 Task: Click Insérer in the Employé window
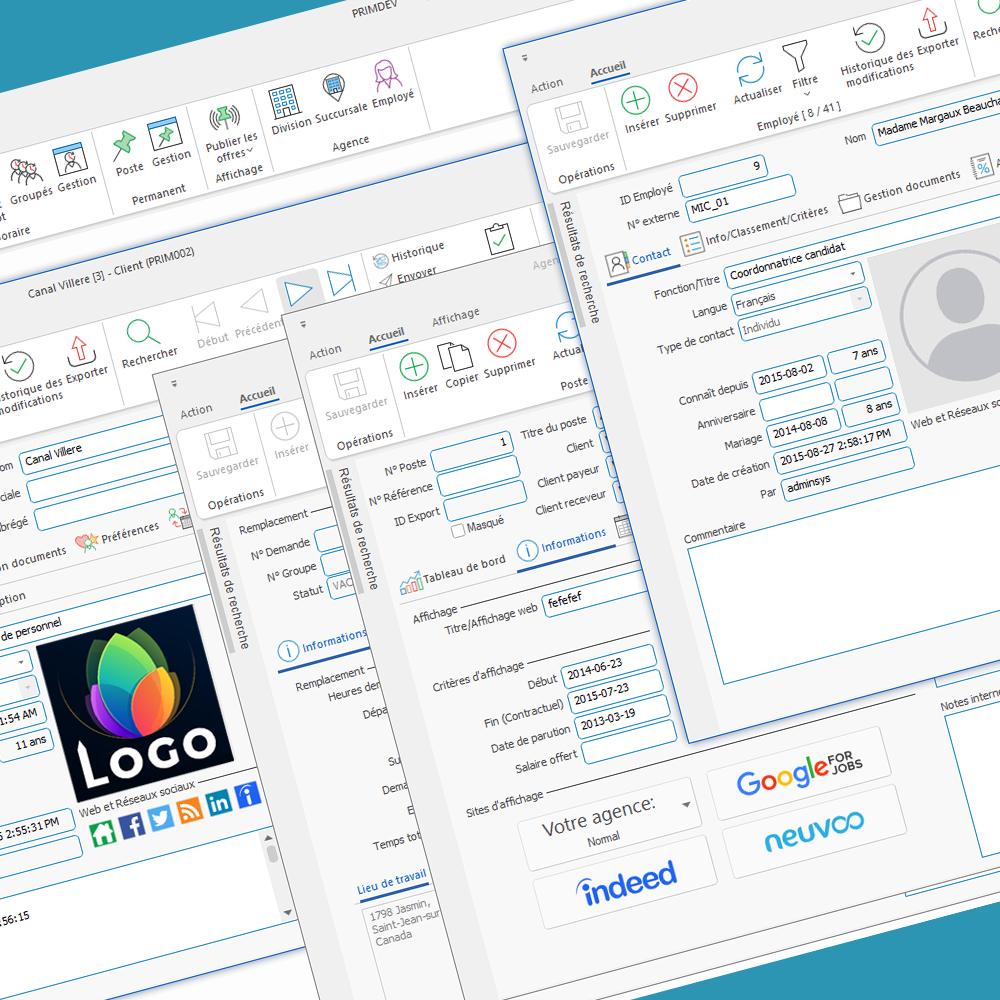[636, 101]
